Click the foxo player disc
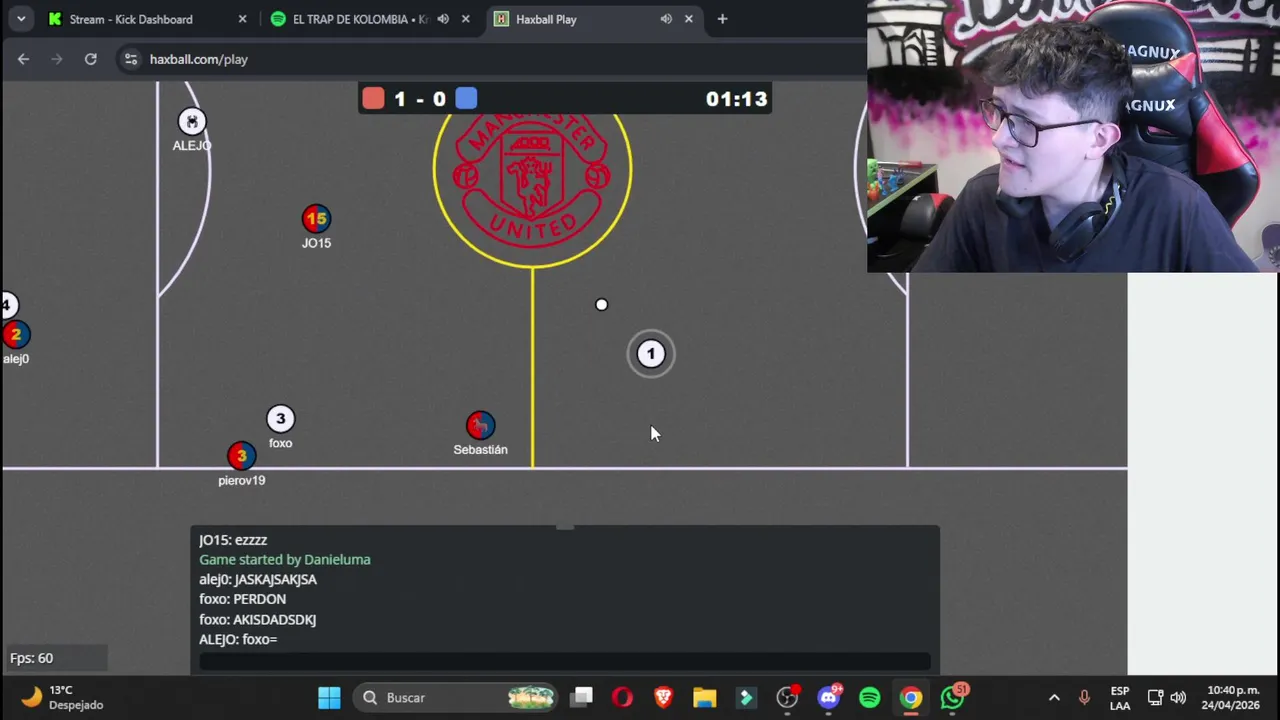Viewport: 1280px width, 720px height. [281, 419]
